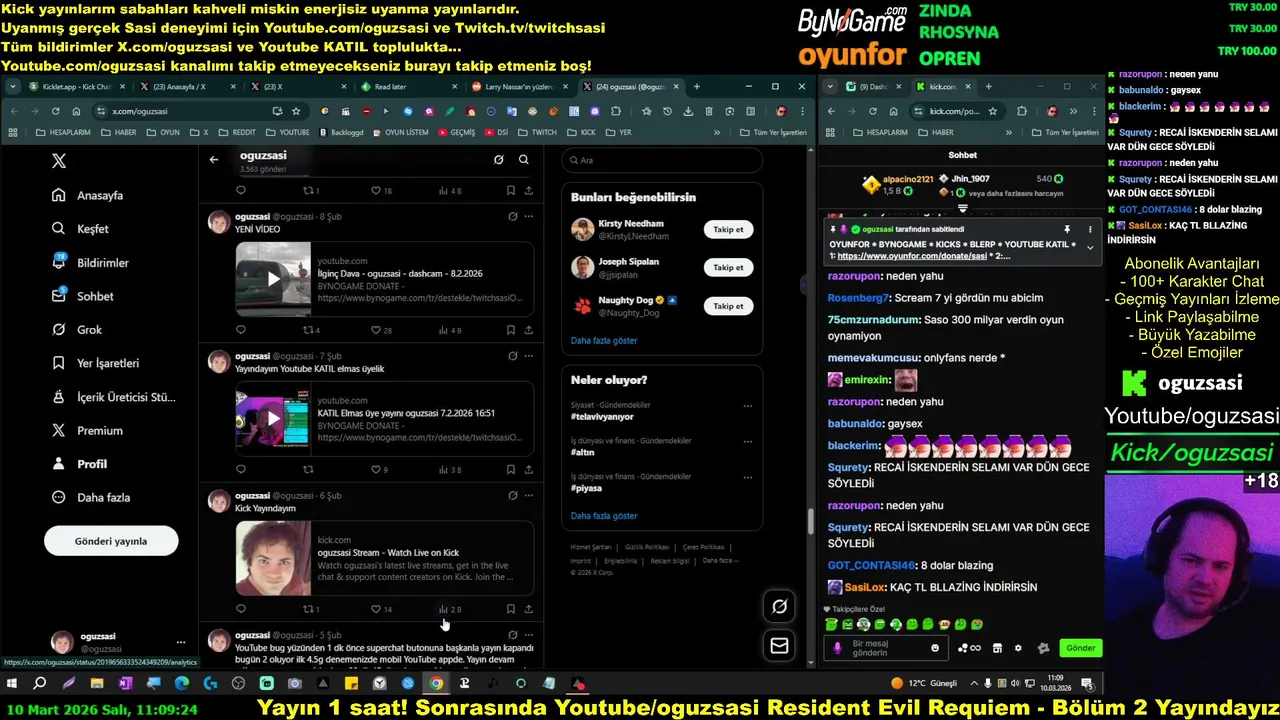Open Yer İşaretleri in X sidebar
The width and height of the screenshot is (1280, 720).
[x=95, y=363]
